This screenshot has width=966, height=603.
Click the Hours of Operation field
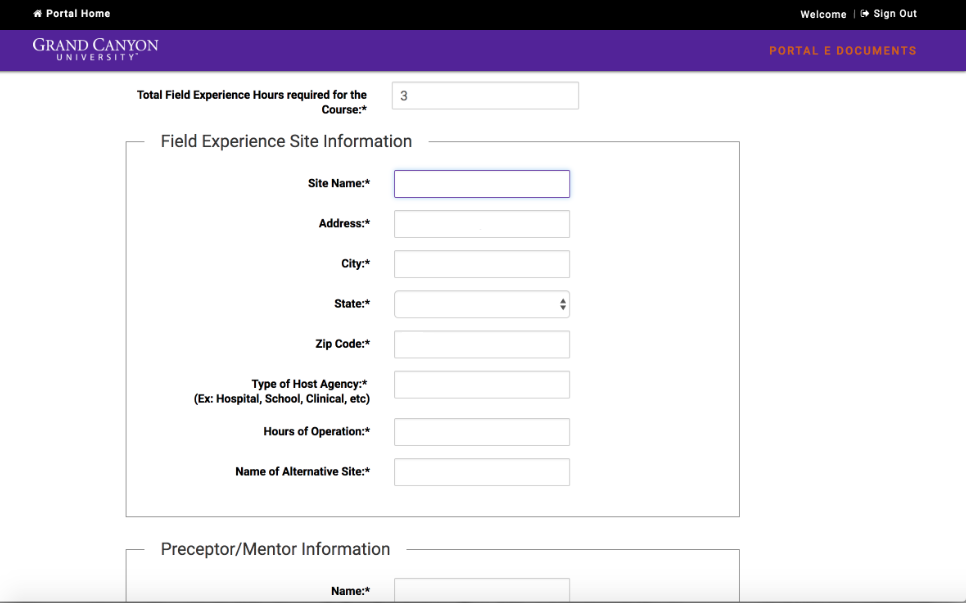(482, 432)
